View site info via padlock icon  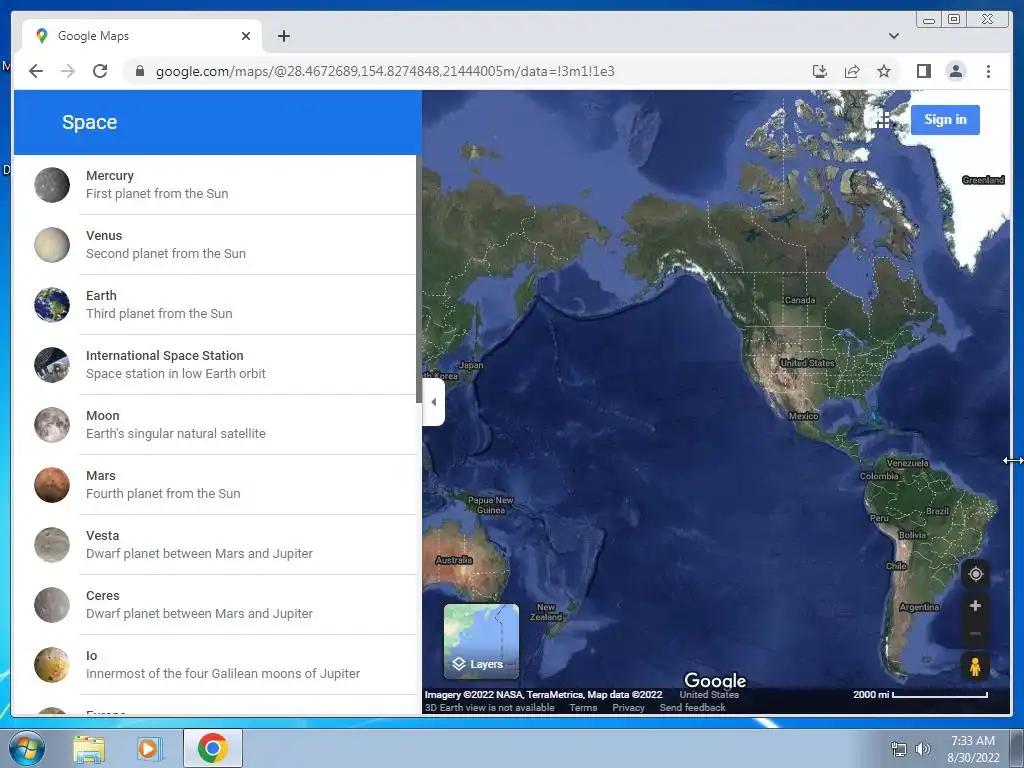140,71
